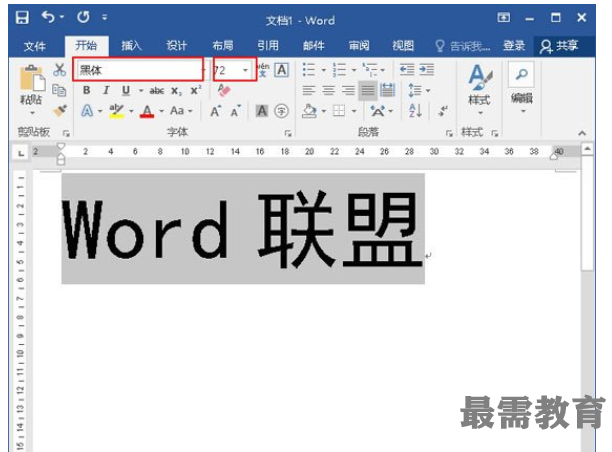Screen dimensions: 612x452
Task: Open the font name dropdown arrow
Action: (203, 70)
